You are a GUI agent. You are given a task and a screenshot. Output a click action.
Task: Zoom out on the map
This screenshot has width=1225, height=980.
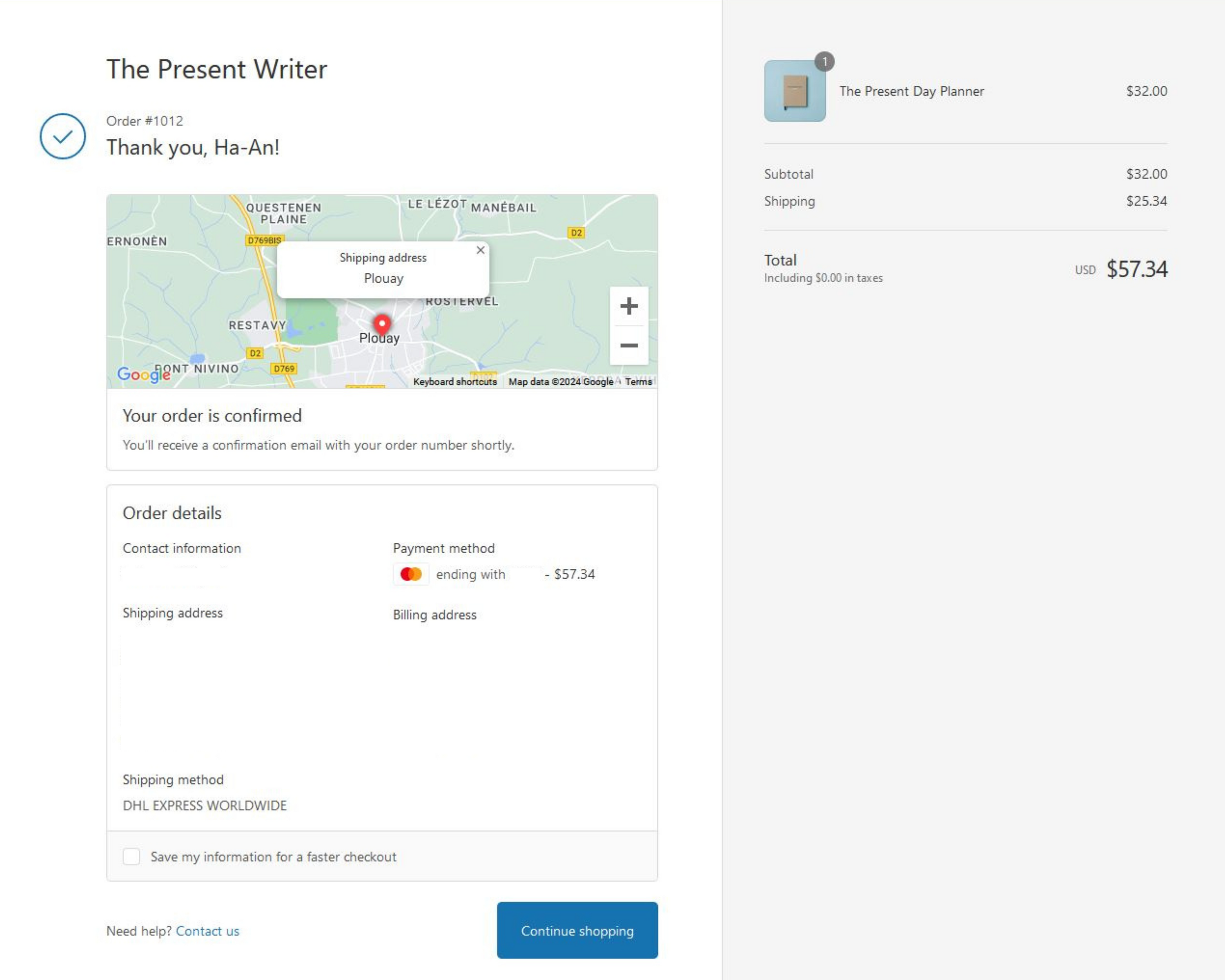pos(628,345)
